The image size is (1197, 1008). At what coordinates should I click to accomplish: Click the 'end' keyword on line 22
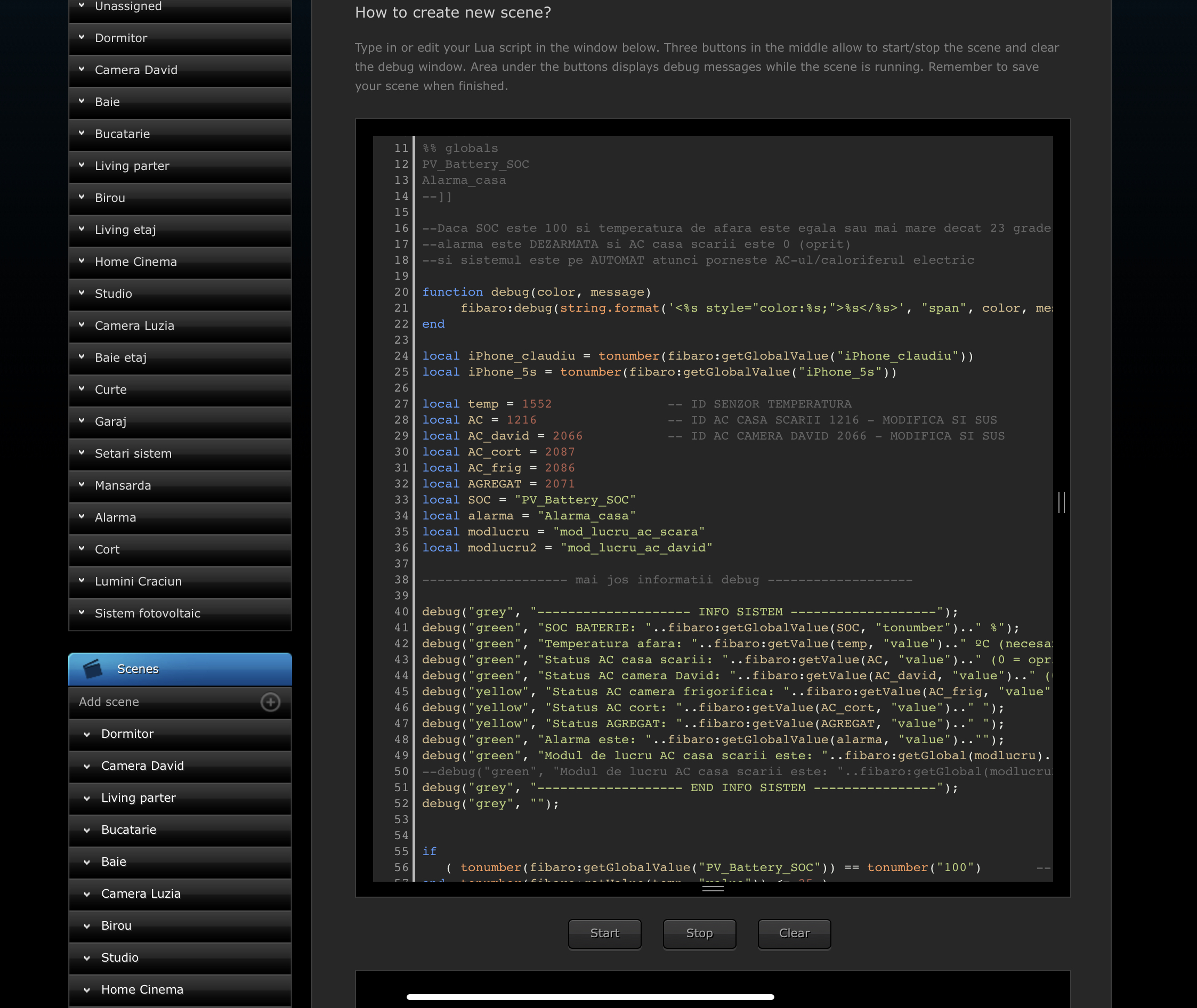point(433,324)
